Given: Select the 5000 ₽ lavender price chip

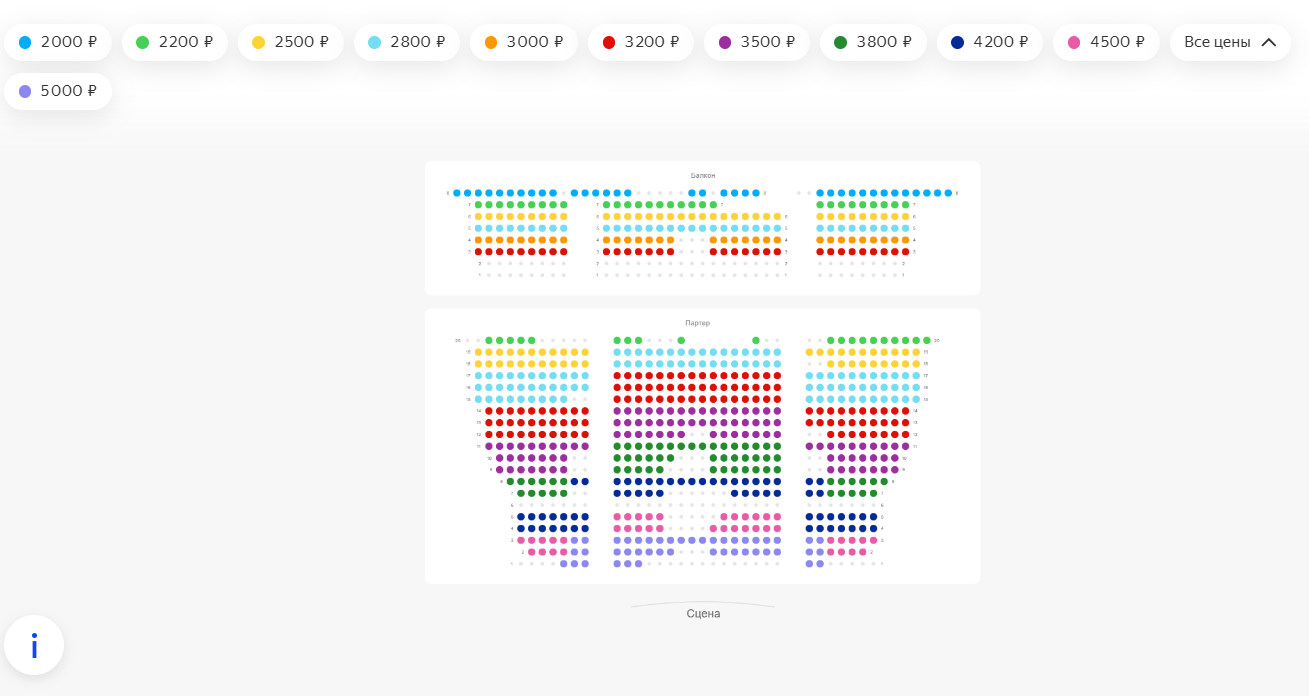Looking at the screenshot, I should click(58, 91).
